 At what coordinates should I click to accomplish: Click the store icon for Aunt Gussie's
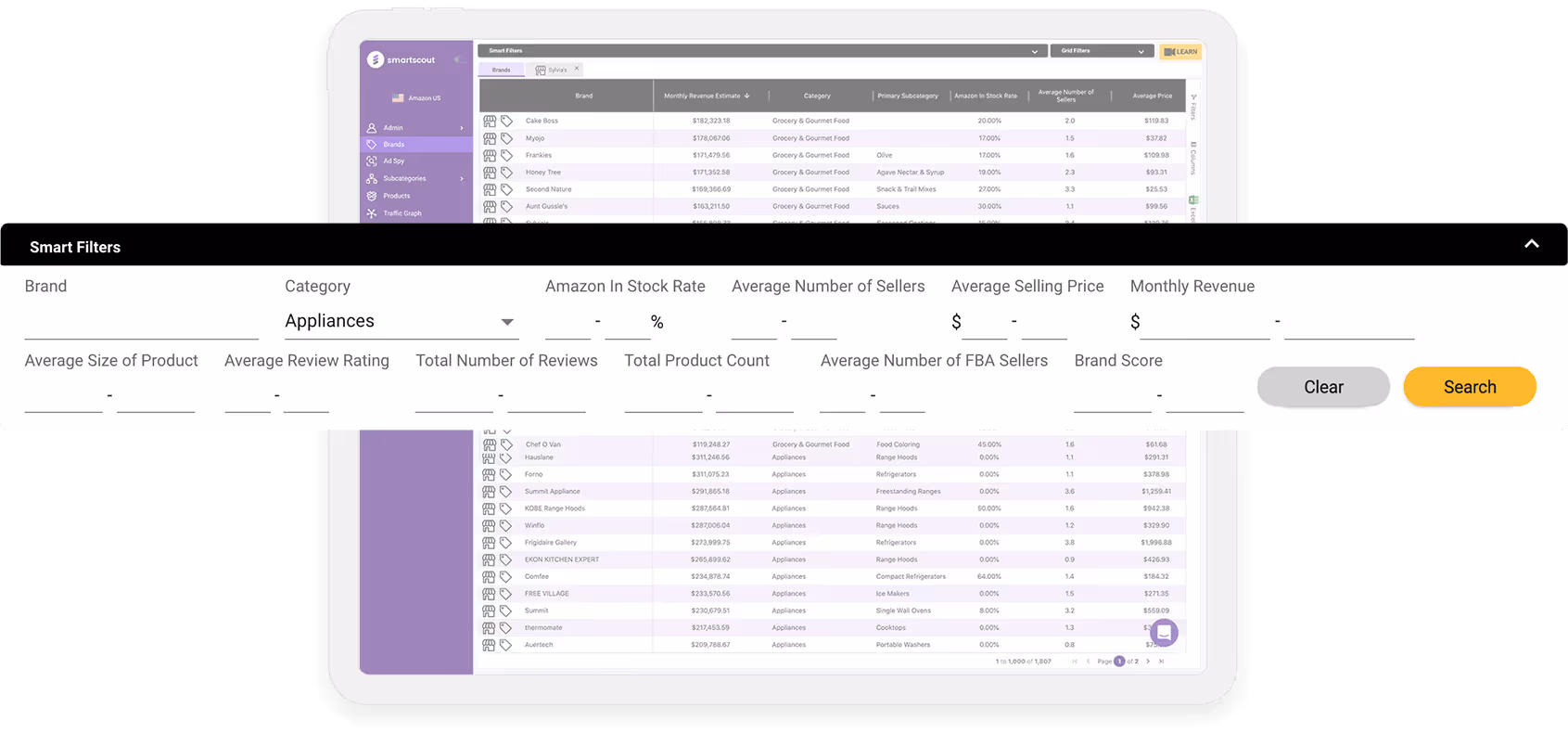click(490, 206)
